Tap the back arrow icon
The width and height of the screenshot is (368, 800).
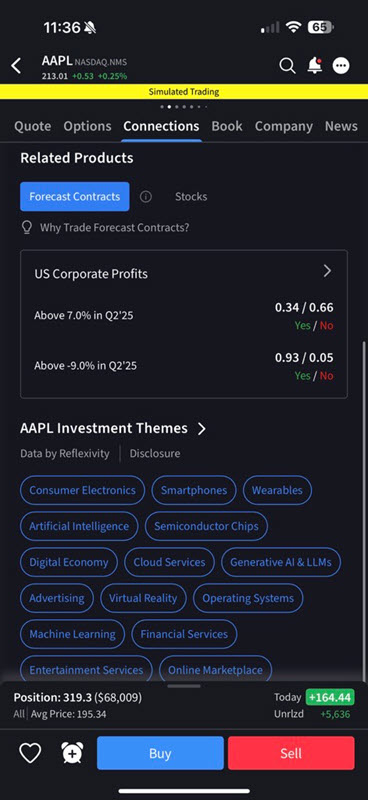point(16,66)
